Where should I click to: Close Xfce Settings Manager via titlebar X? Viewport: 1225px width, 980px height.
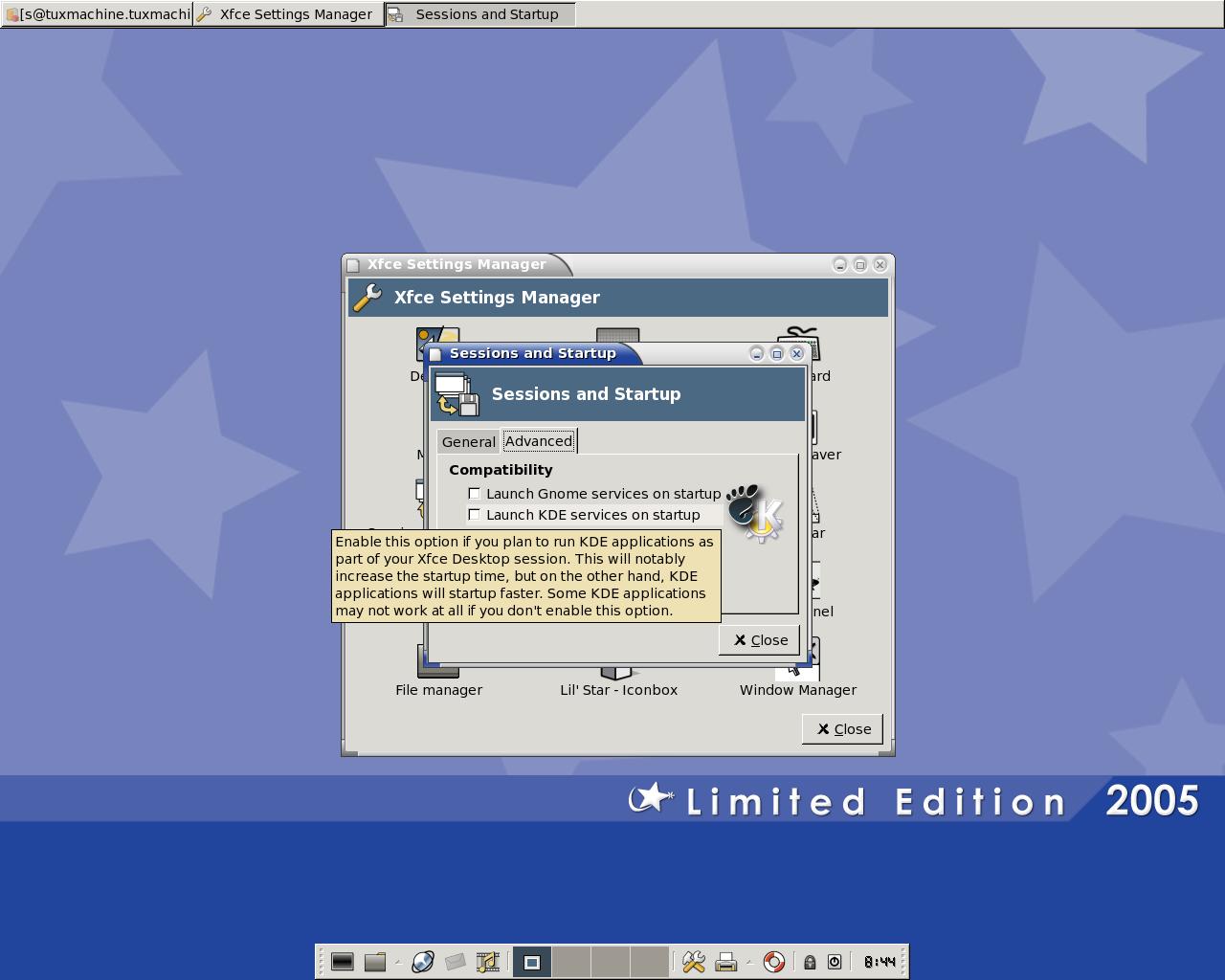pos(880,264)
